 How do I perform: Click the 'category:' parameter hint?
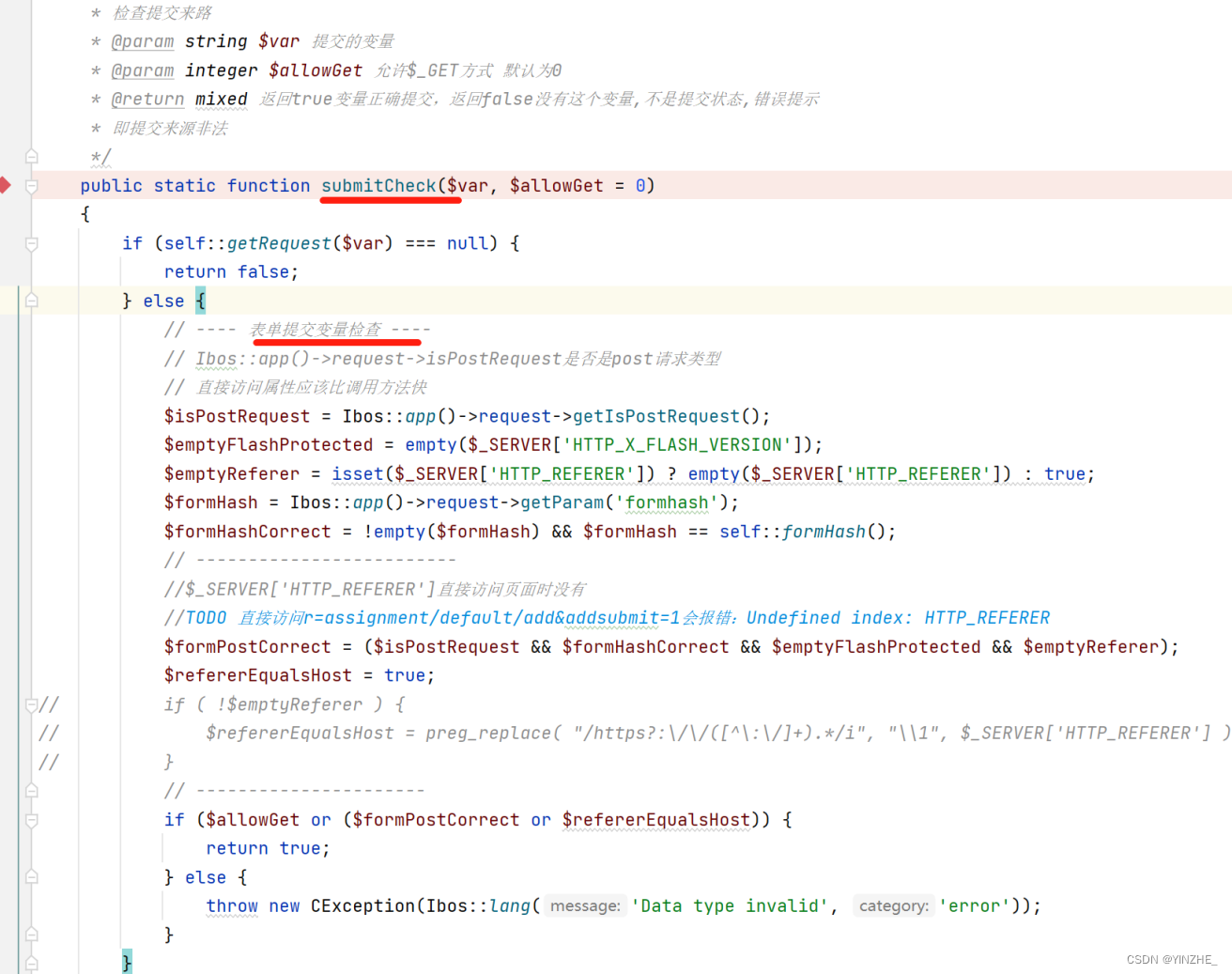(894, 906)
